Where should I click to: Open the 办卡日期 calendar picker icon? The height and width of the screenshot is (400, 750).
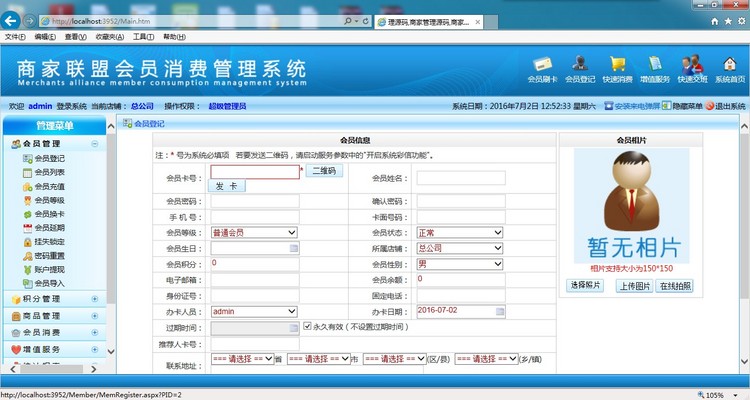coord(500,311)
